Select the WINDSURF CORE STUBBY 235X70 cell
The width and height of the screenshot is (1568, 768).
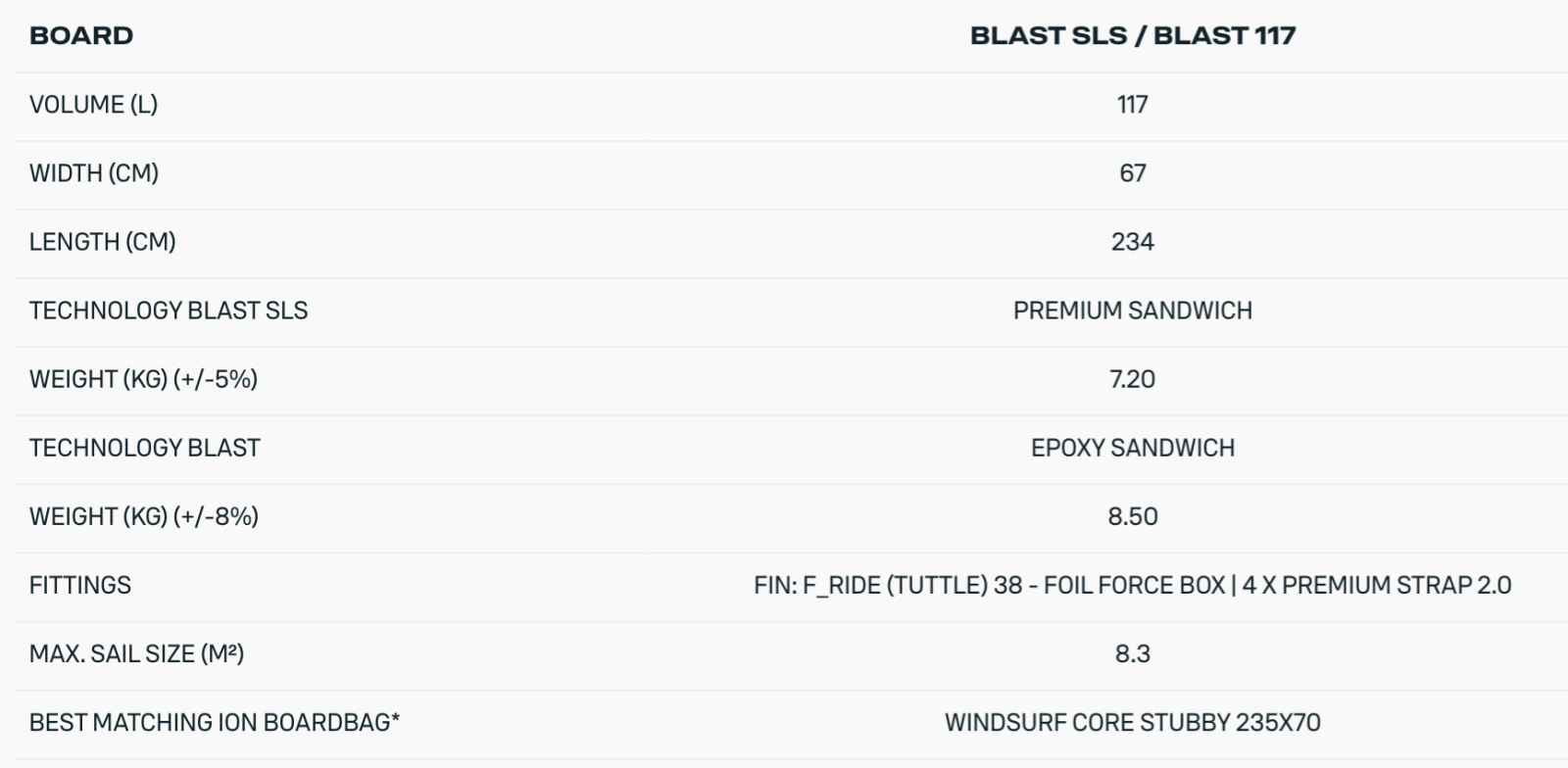(1132, 722)
